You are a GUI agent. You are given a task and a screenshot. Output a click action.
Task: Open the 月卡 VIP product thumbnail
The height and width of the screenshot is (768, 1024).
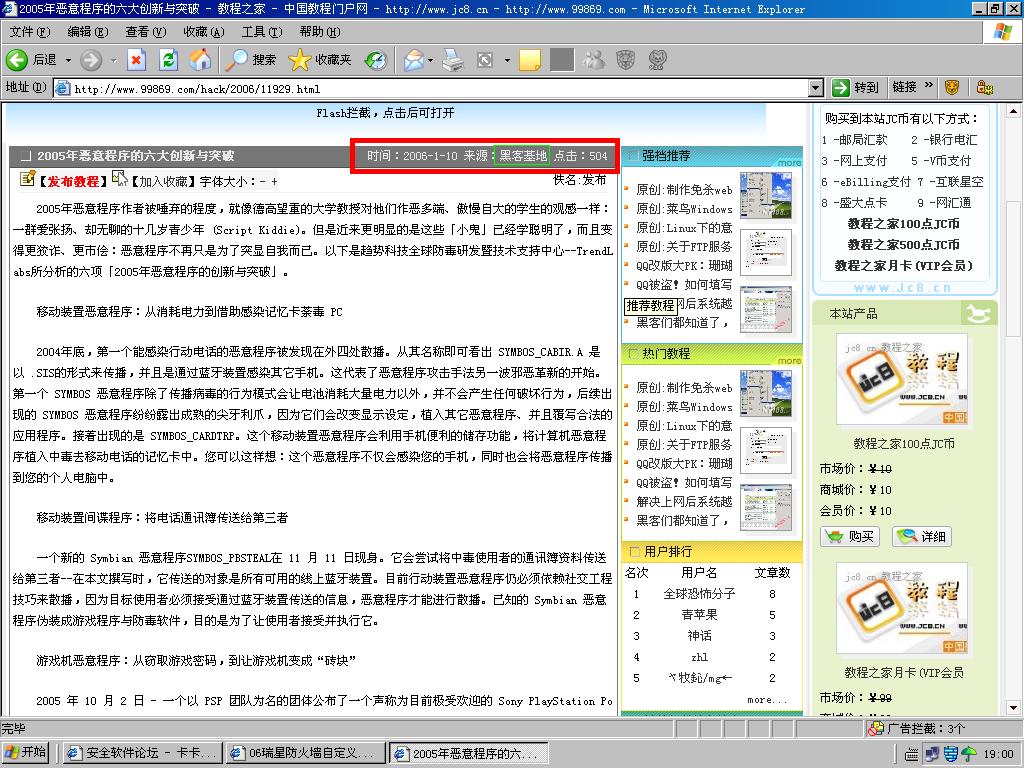pyautogui.click(x=904, y=609)
